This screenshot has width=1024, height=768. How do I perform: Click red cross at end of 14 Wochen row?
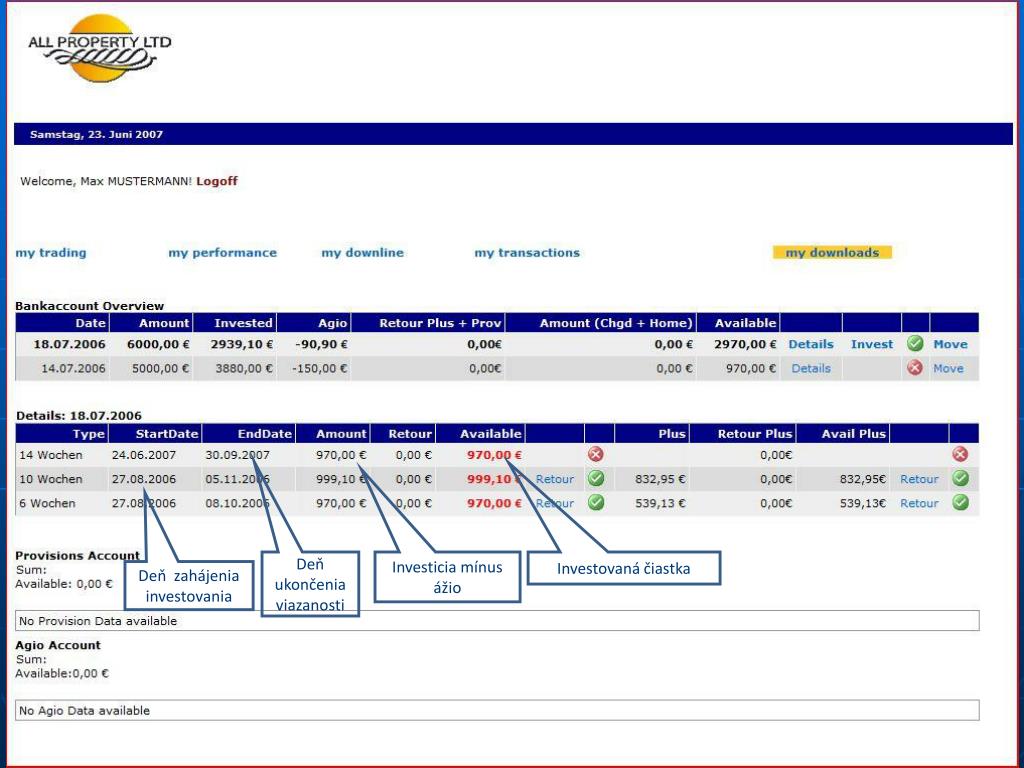click(x=960, y=455)
